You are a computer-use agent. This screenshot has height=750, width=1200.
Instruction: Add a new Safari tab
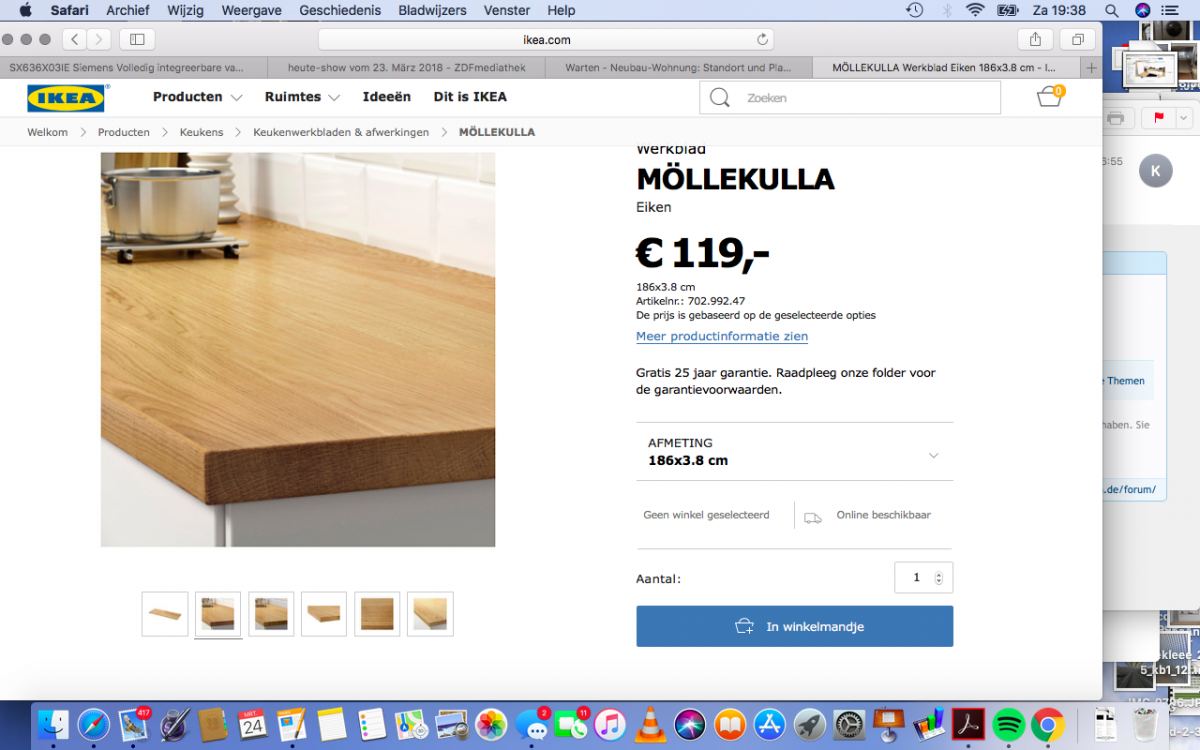pyautogui.click(x=1091, y=68)
